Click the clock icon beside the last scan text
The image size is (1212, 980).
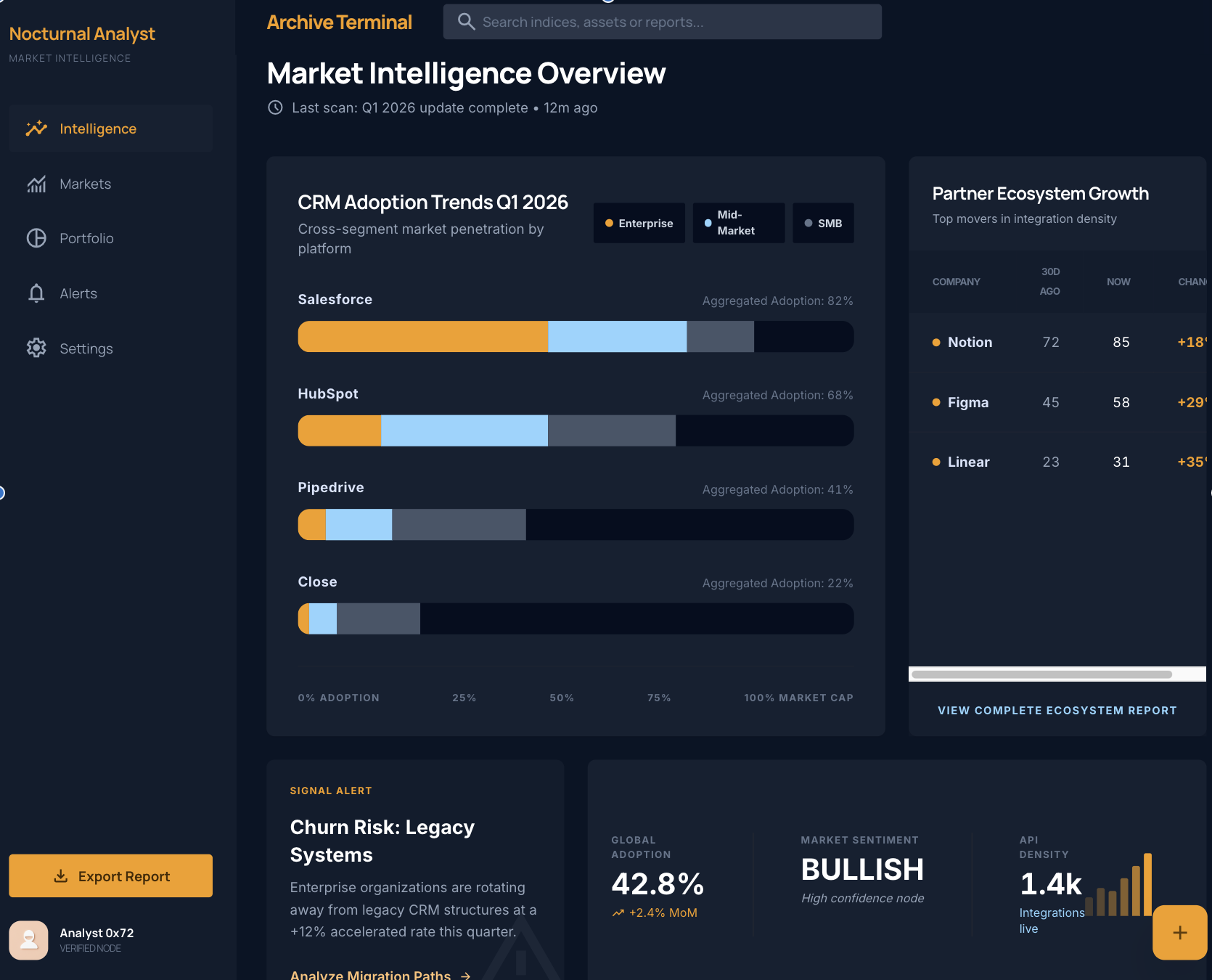point(275,107)
